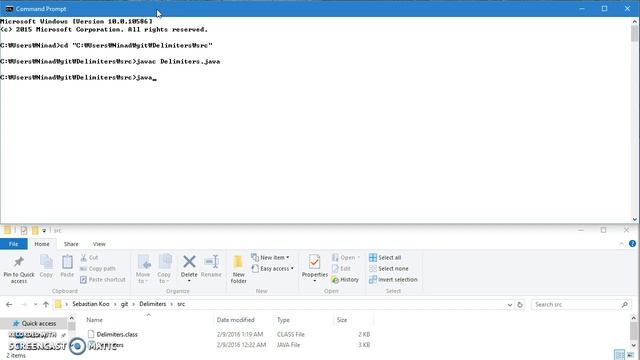Click Select all

(x=385, y=258)
